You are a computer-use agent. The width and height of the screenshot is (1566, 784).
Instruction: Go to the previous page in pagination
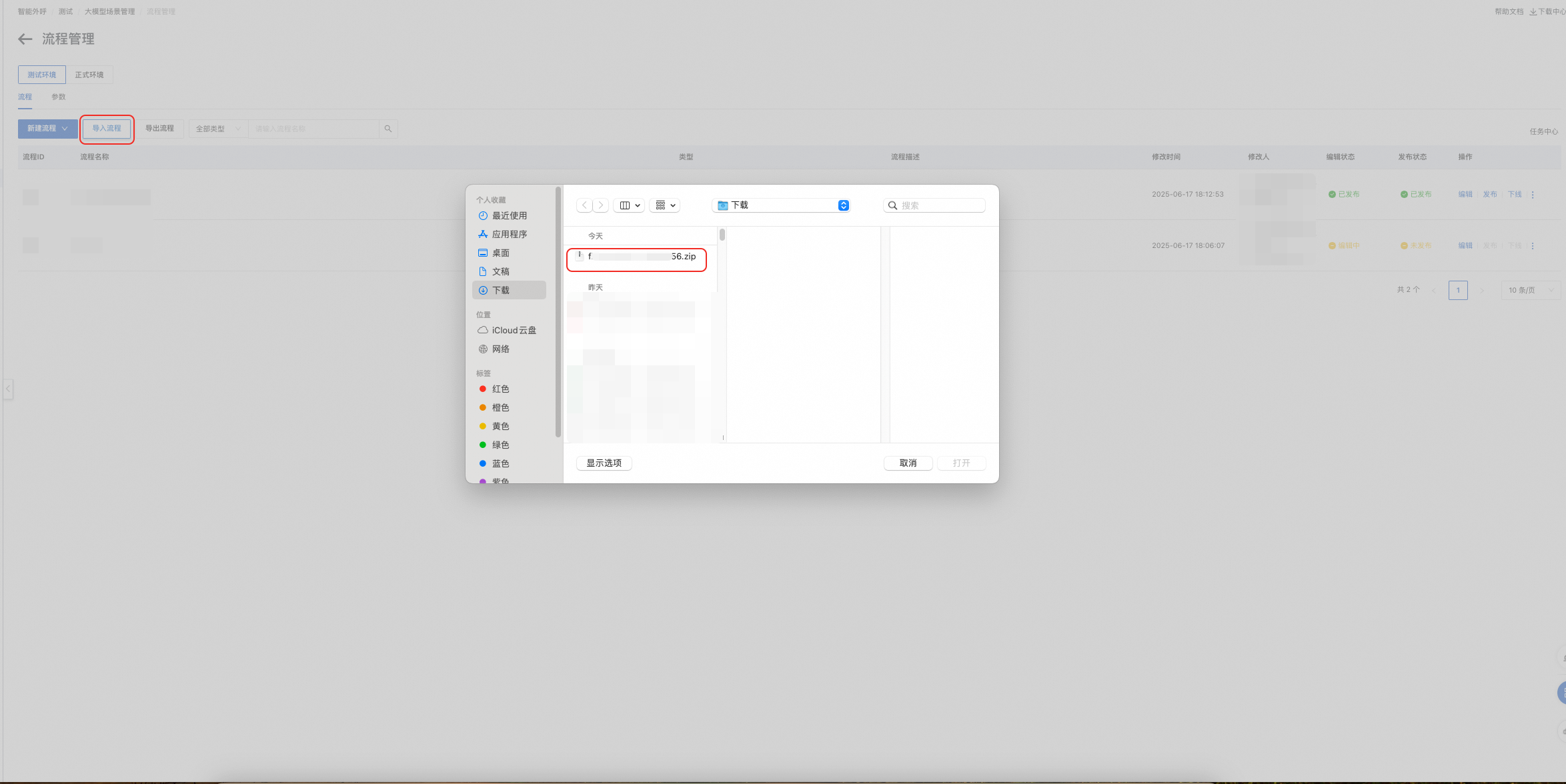(1434, 290)
